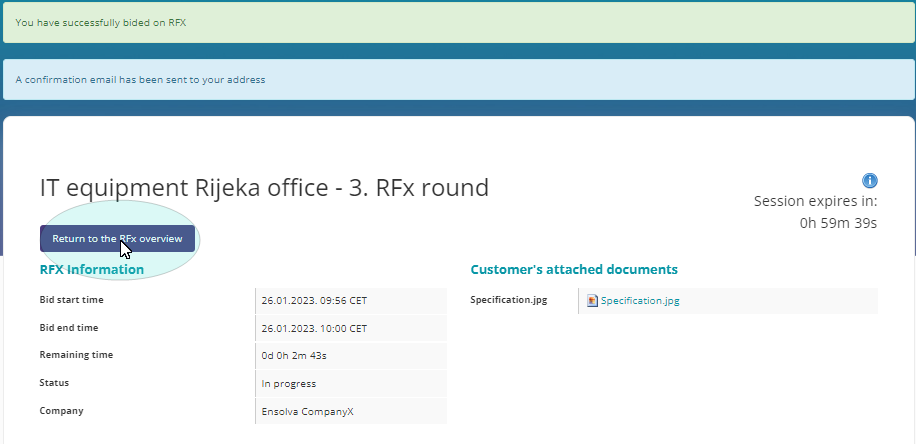Select the Customer's attached documents heading
The image size is (916, 444).
pos(574,269)
